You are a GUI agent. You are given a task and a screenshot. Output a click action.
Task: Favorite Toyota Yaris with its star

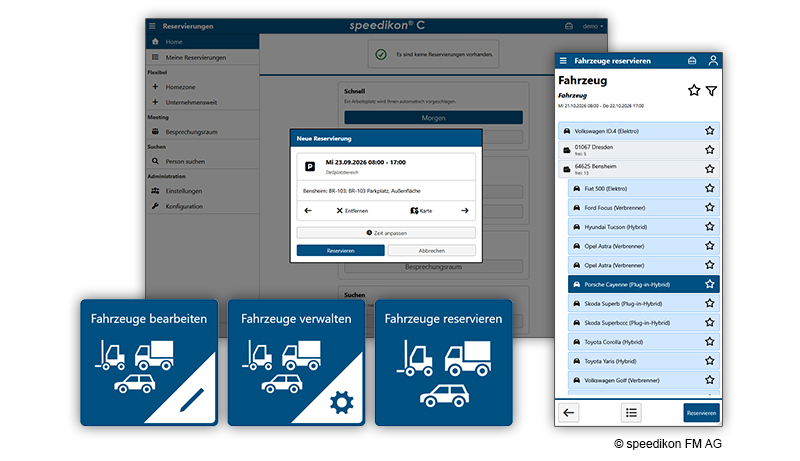(710, 361)
